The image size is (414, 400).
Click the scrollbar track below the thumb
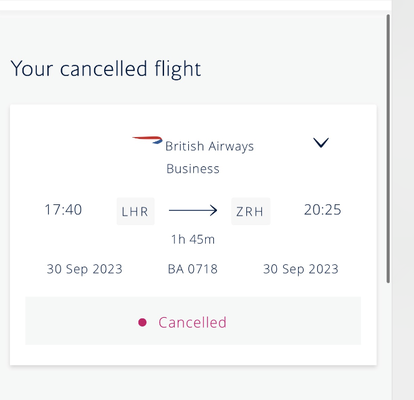pyautogui.click(x=388, y=340)
